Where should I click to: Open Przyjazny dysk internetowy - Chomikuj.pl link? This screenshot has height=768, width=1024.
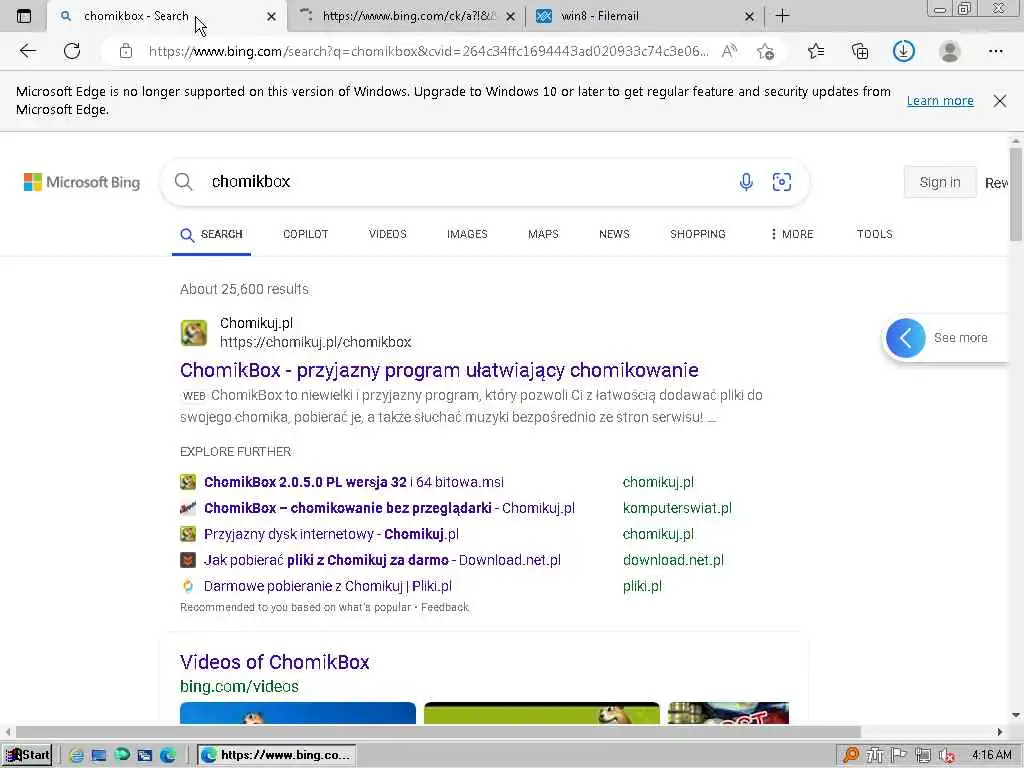[331, 534]
